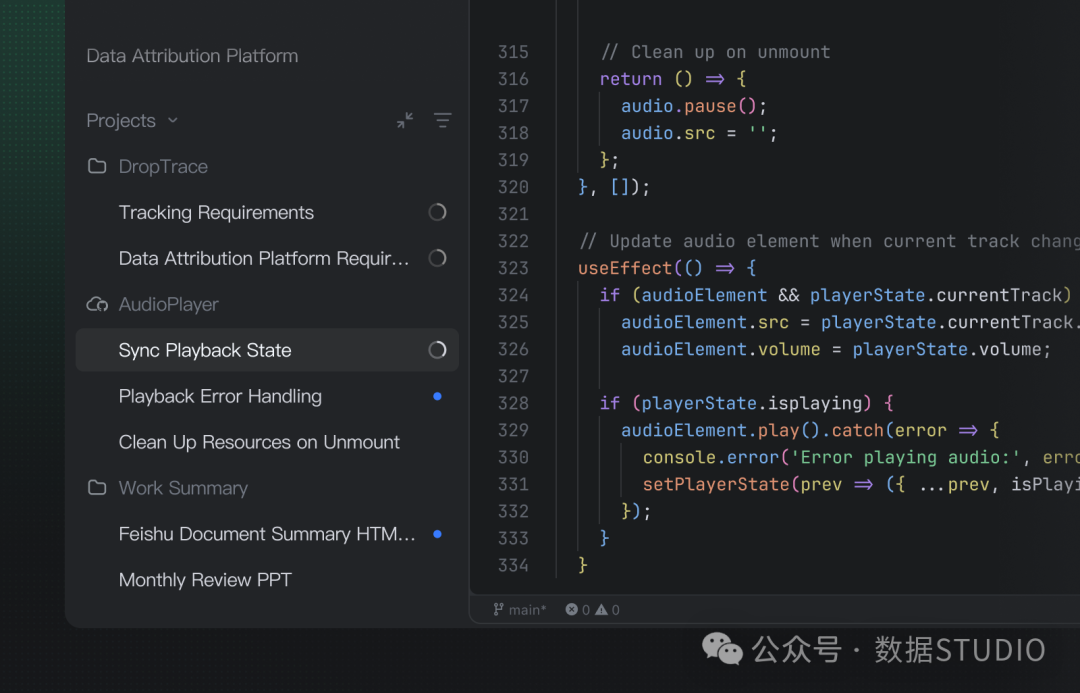Click the 'Update audio element' comment line
1080x693 pixels.
pyautogui.click(x=829, y=241)
